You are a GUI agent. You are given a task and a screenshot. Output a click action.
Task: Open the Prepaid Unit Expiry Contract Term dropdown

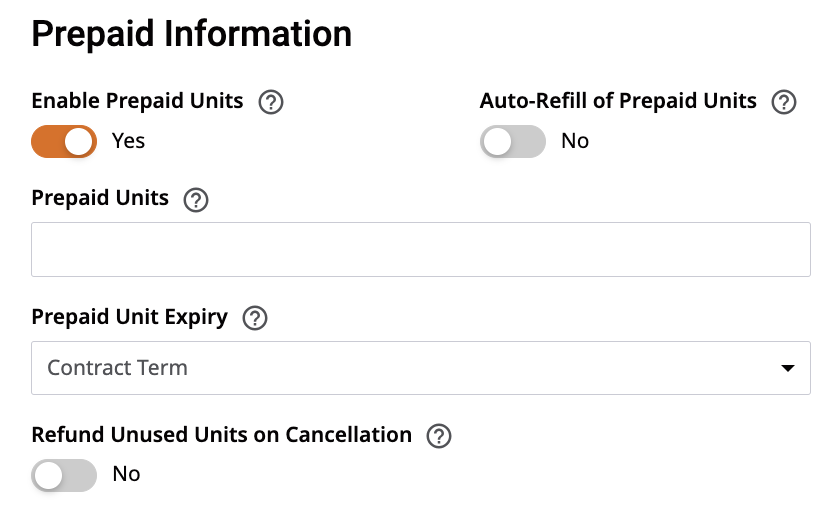421,368
